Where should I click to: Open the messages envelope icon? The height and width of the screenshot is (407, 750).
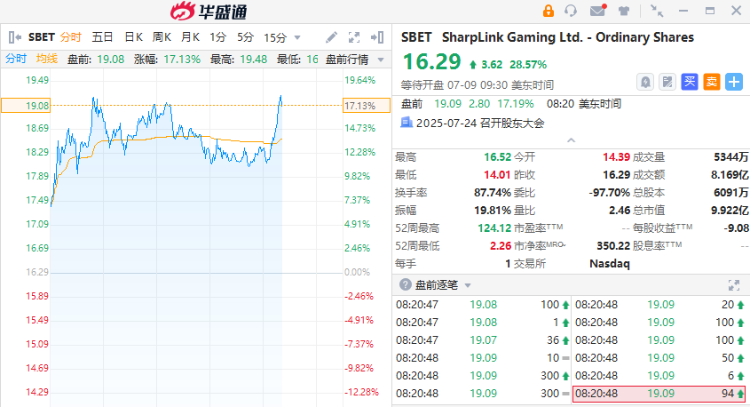coord(598,11)
